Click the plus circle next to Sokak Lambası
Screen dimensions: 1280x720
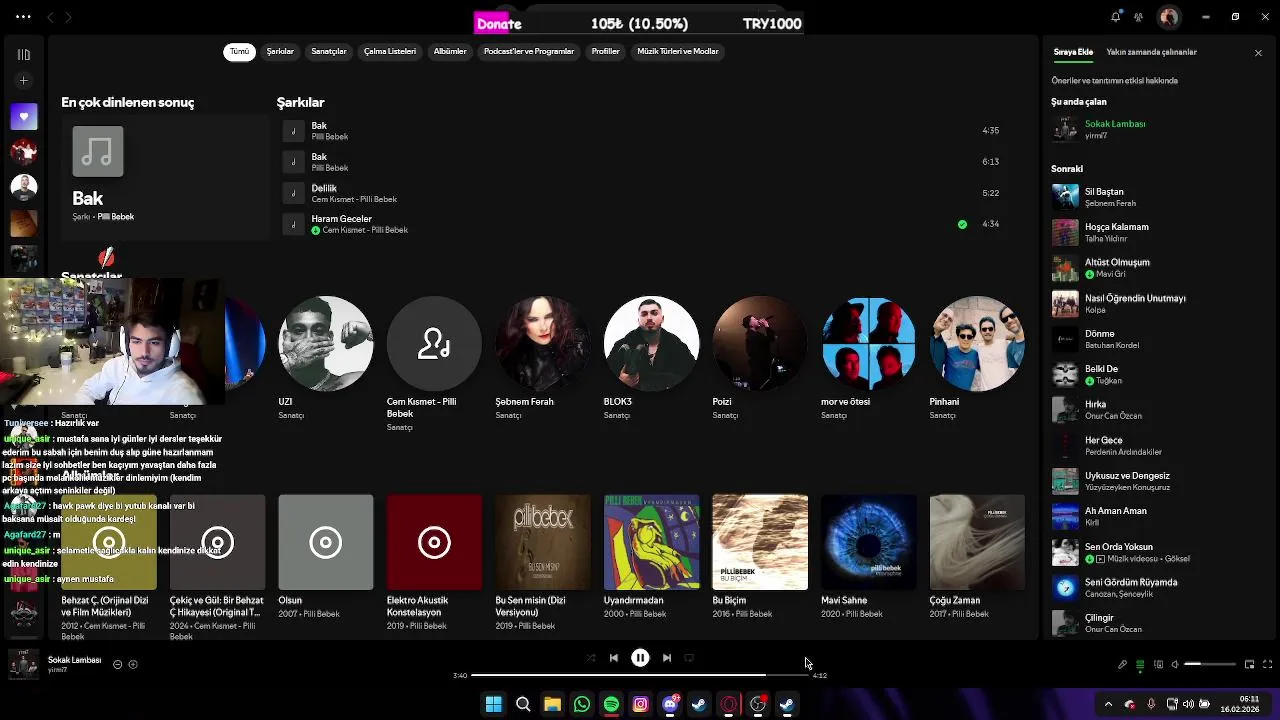[x=133, y=664]
